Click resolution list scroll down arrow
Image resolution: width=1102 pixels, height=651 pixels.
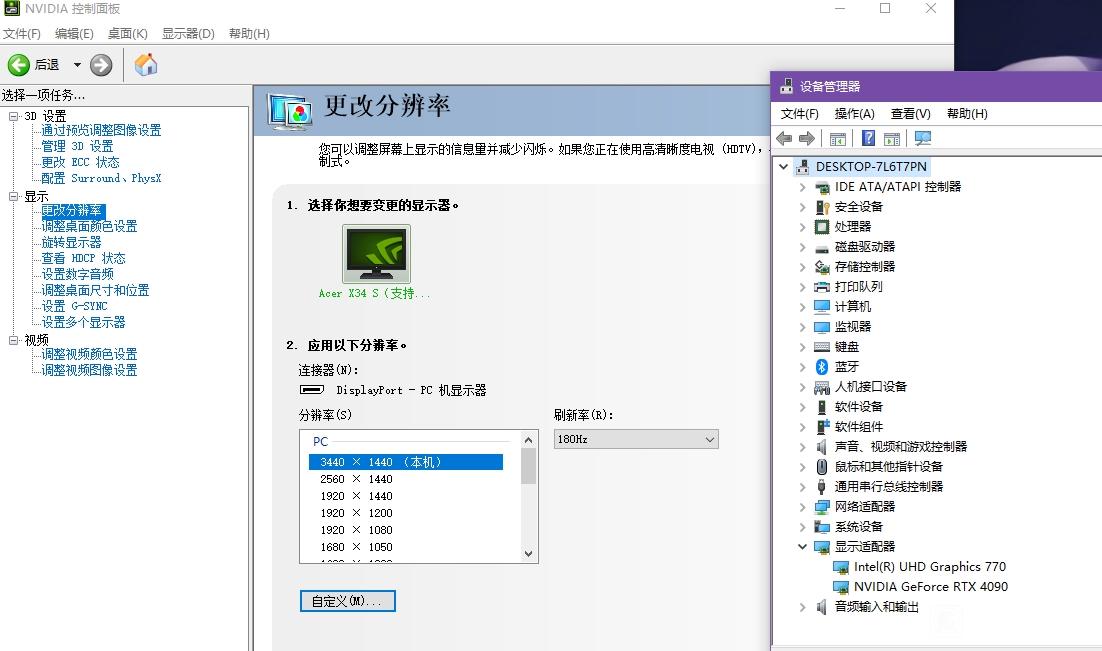point(529,554)
